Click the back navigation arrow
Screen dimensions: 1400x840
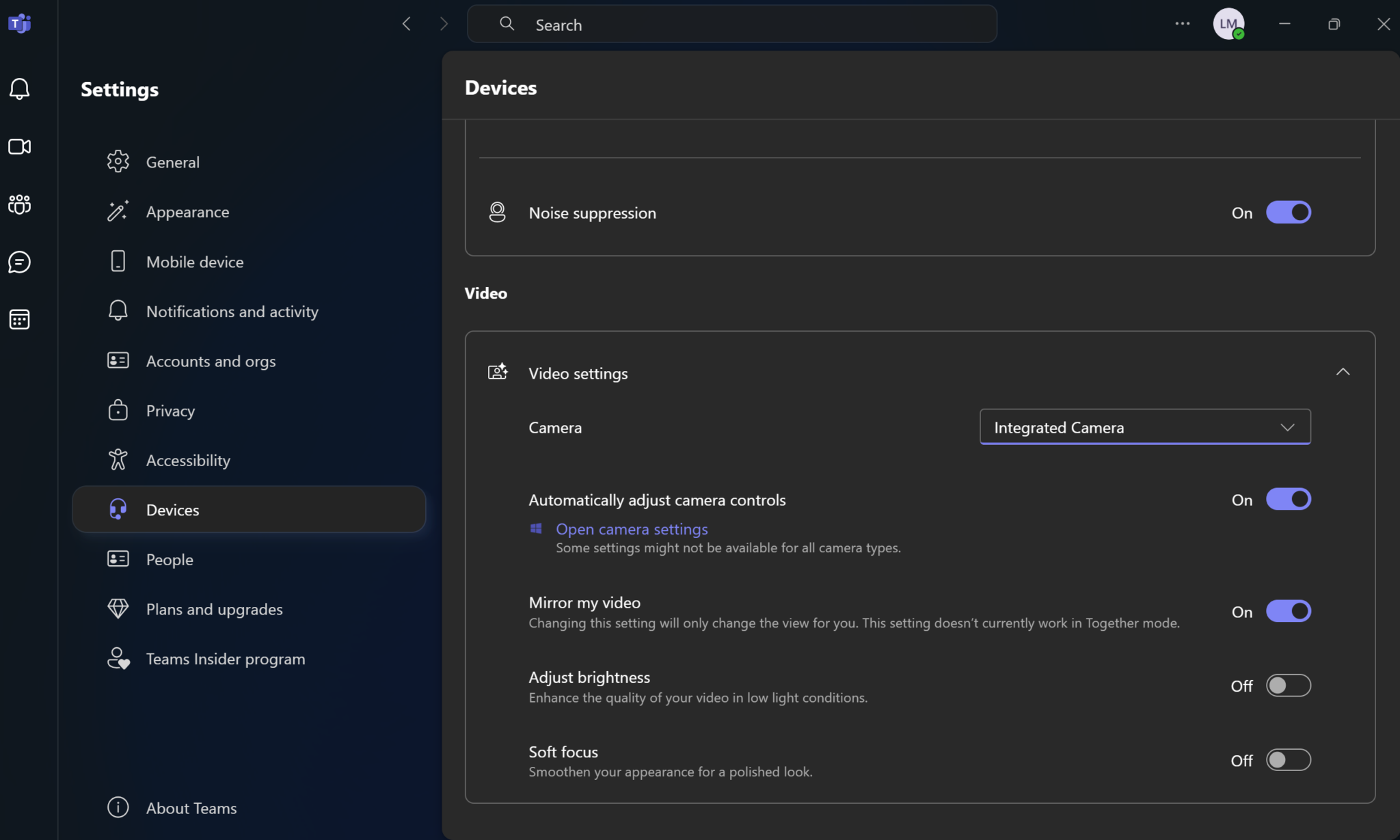pos(407,24)
